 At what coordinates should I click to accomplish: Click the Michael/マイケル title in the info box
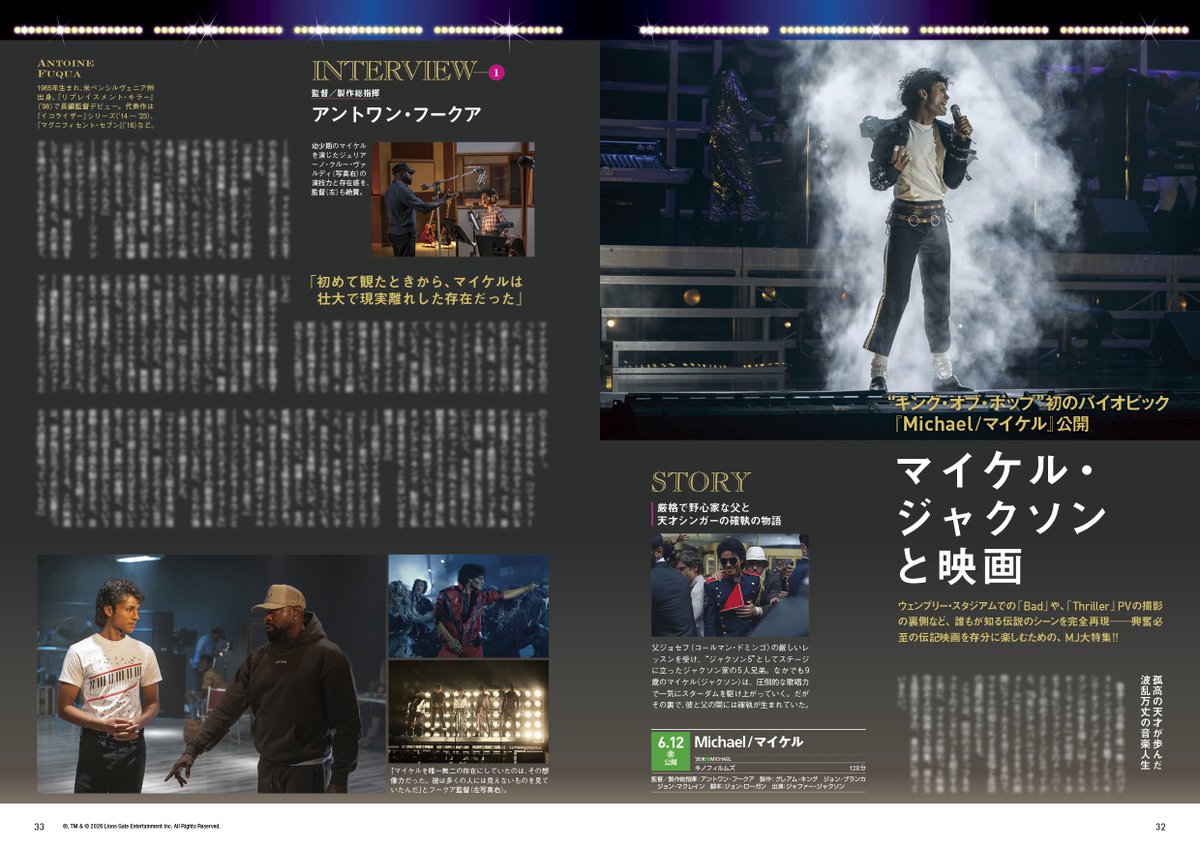point(748,742)
